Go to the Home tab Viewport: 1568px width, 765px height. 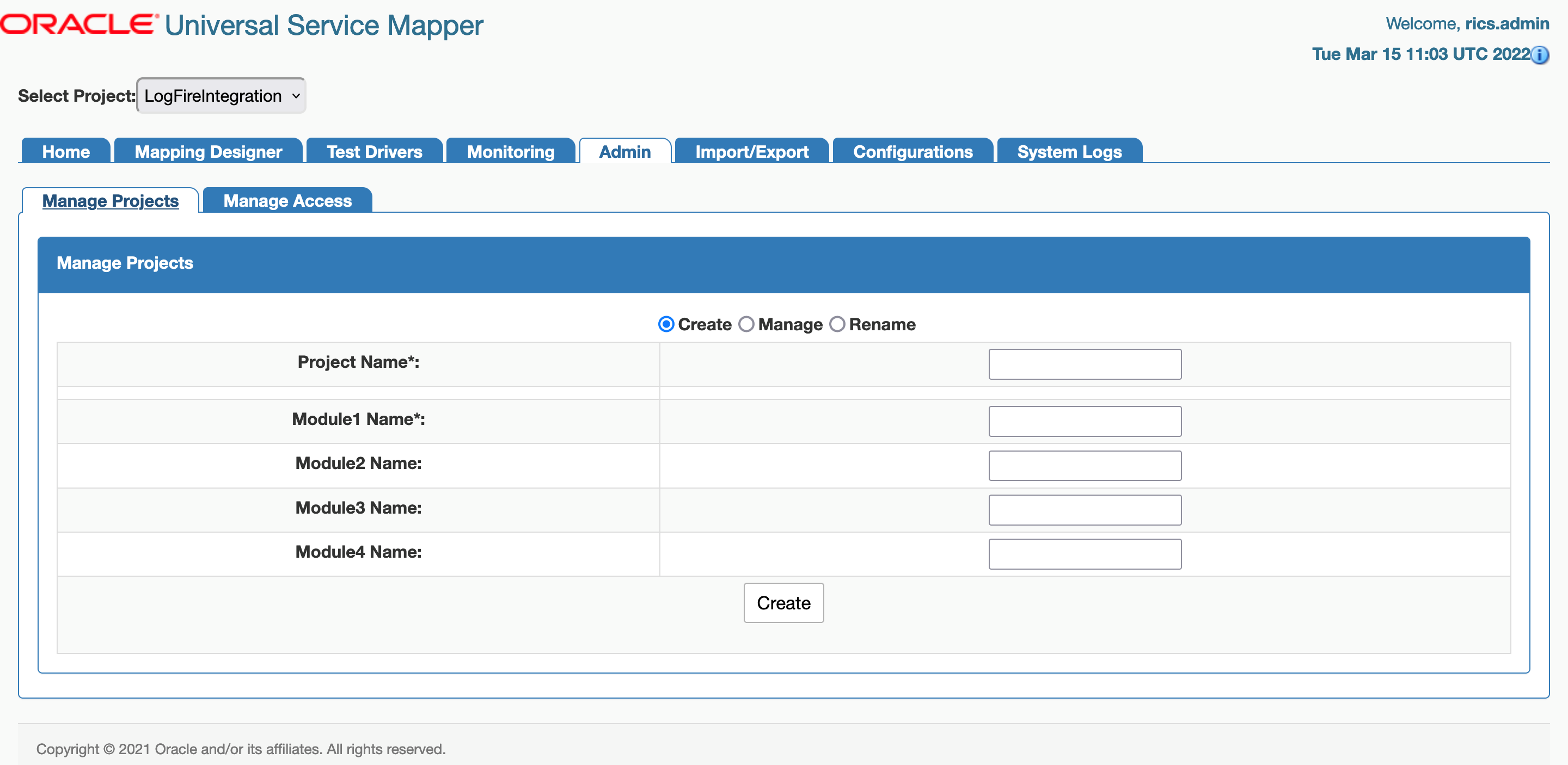point(65,151)
